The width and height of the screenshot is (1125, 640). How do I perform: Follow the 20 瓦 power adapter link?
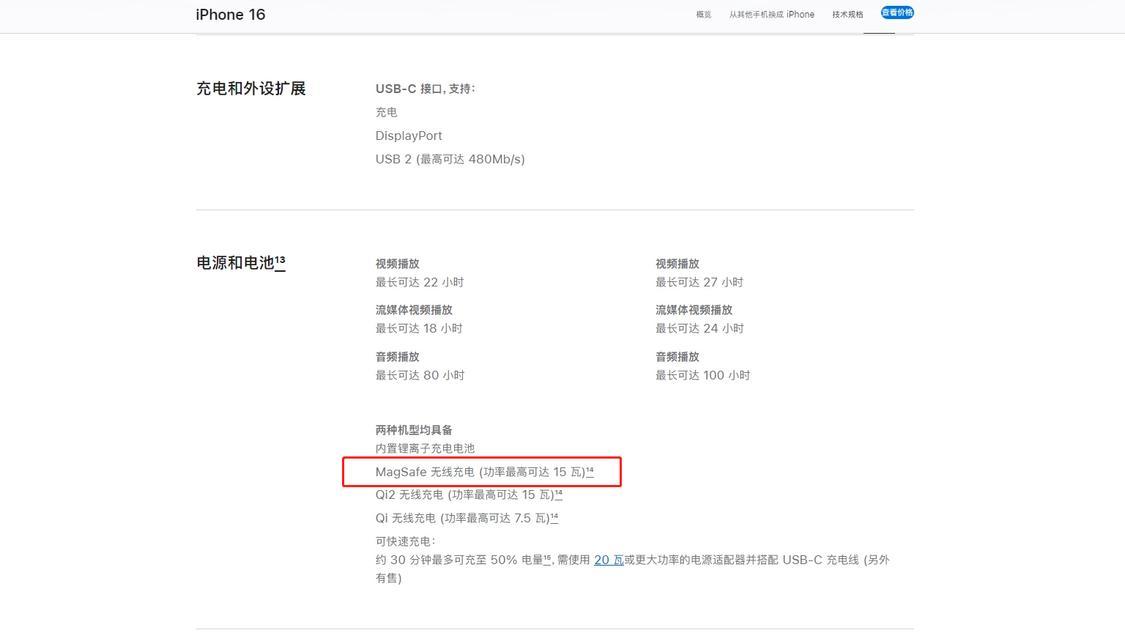coord(608,560)
